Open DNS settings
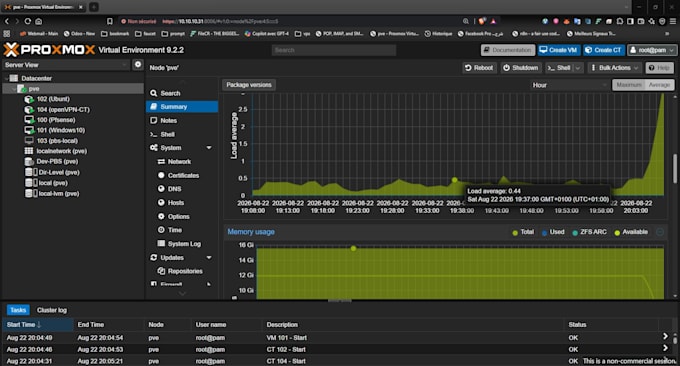The height and width of the screenshot is (366, 680). pyautogui.click(x=174, y=189)
